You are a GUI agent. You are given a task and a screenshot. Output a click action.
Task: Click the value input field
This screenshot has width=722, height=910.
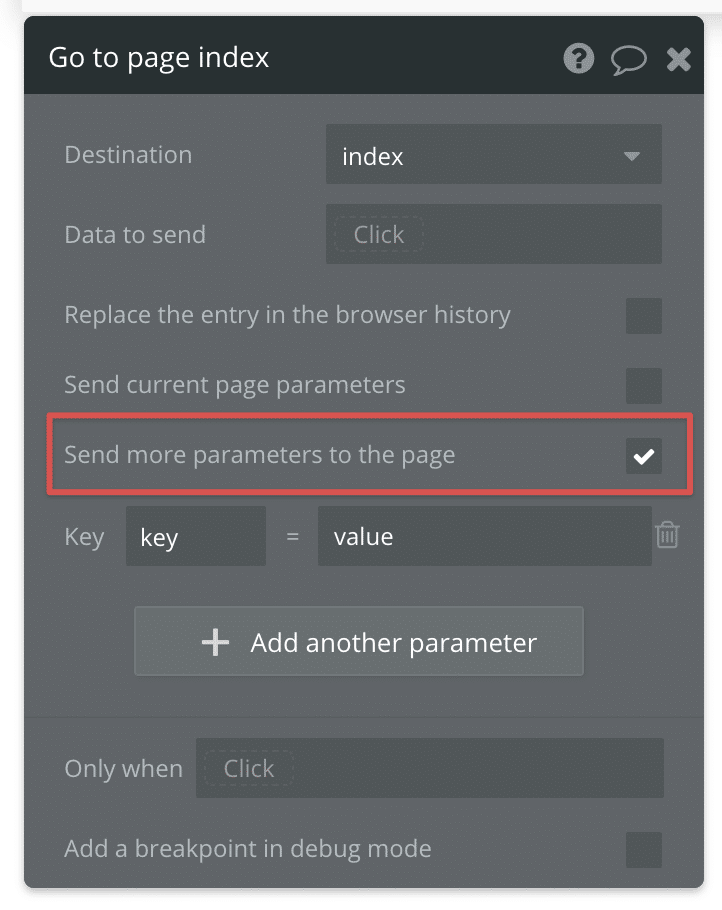click(484, 536)
